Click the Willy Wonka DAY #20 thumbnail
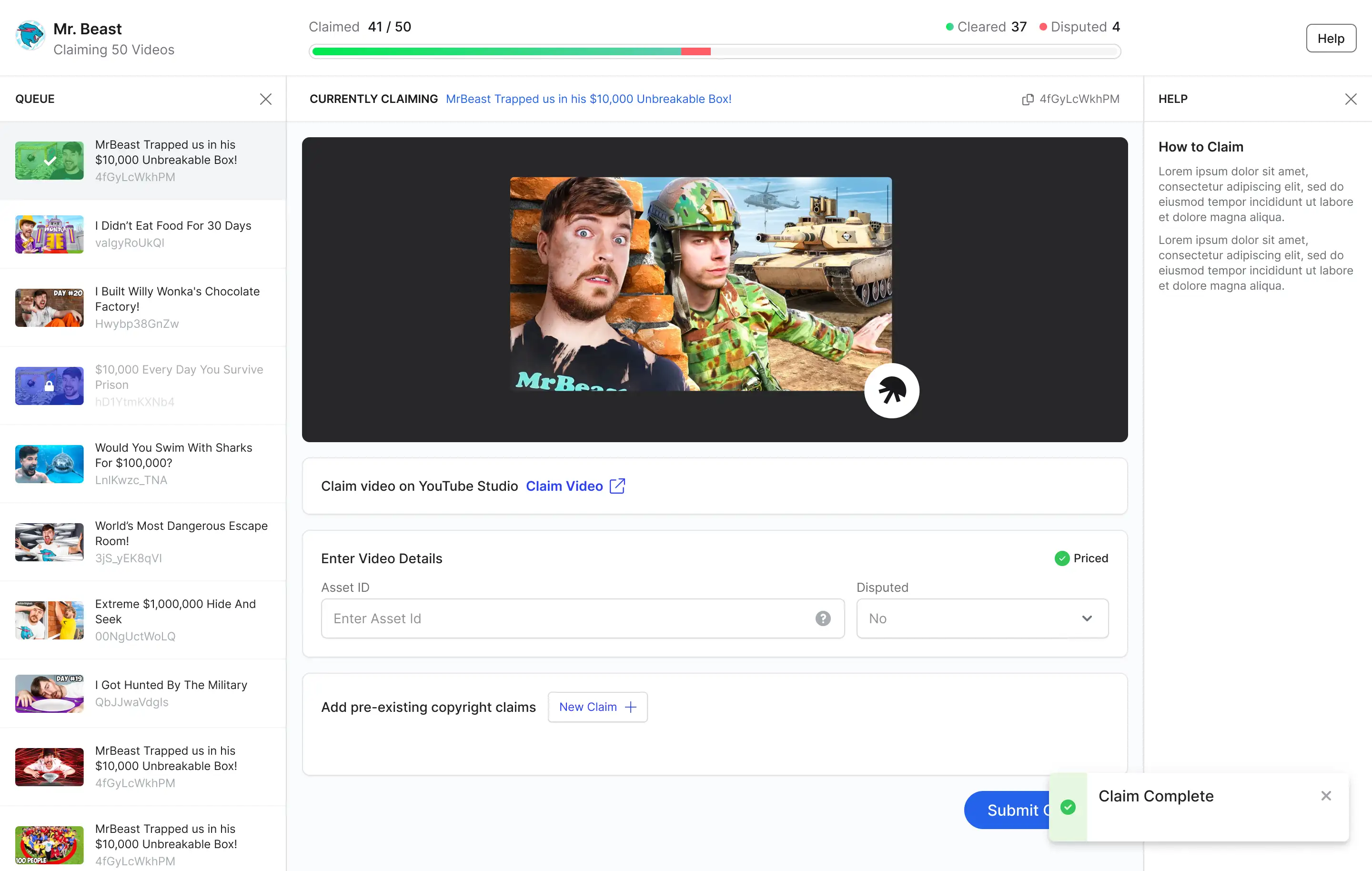 [x=49, y=308]
